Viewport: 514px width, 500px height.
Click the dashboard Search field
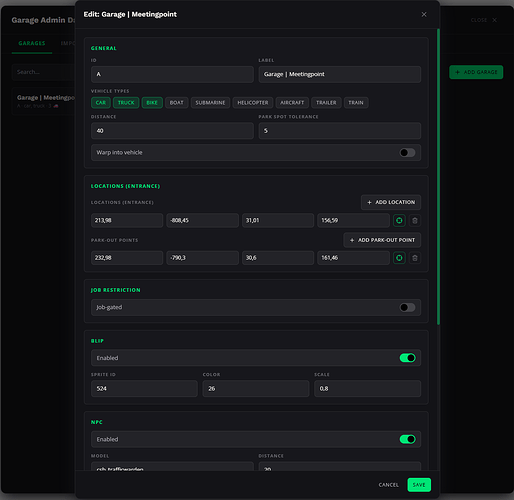click(x=43, y=72)
